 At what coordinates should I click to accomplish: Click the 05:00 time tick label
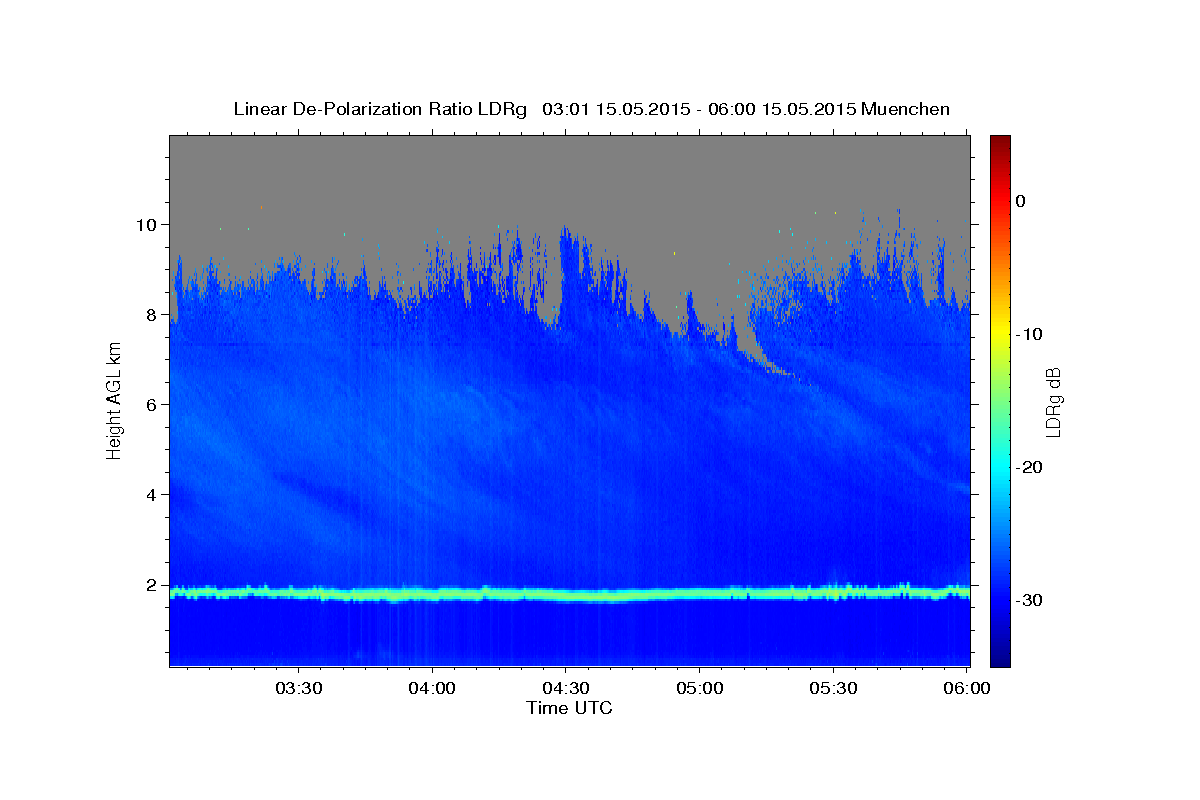[699, 689]
